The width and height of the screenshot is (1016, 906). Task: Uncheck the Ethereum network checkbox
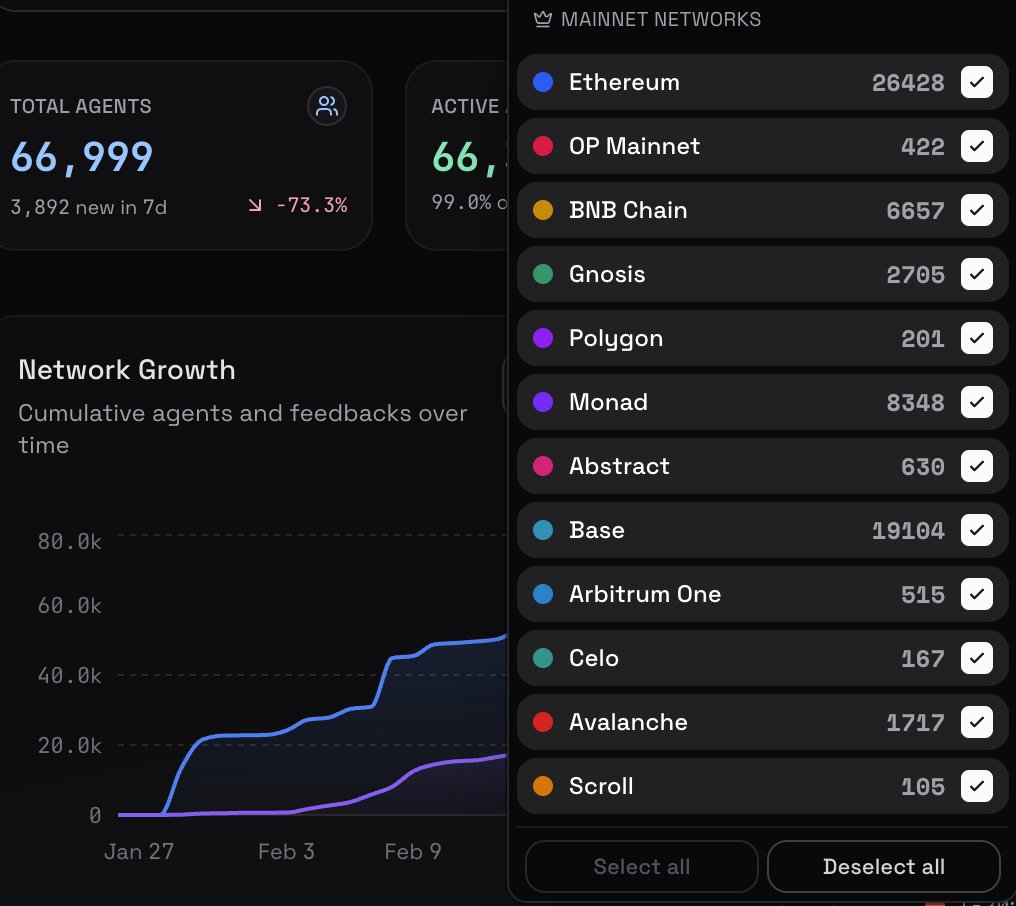click(x=976, y=82)
